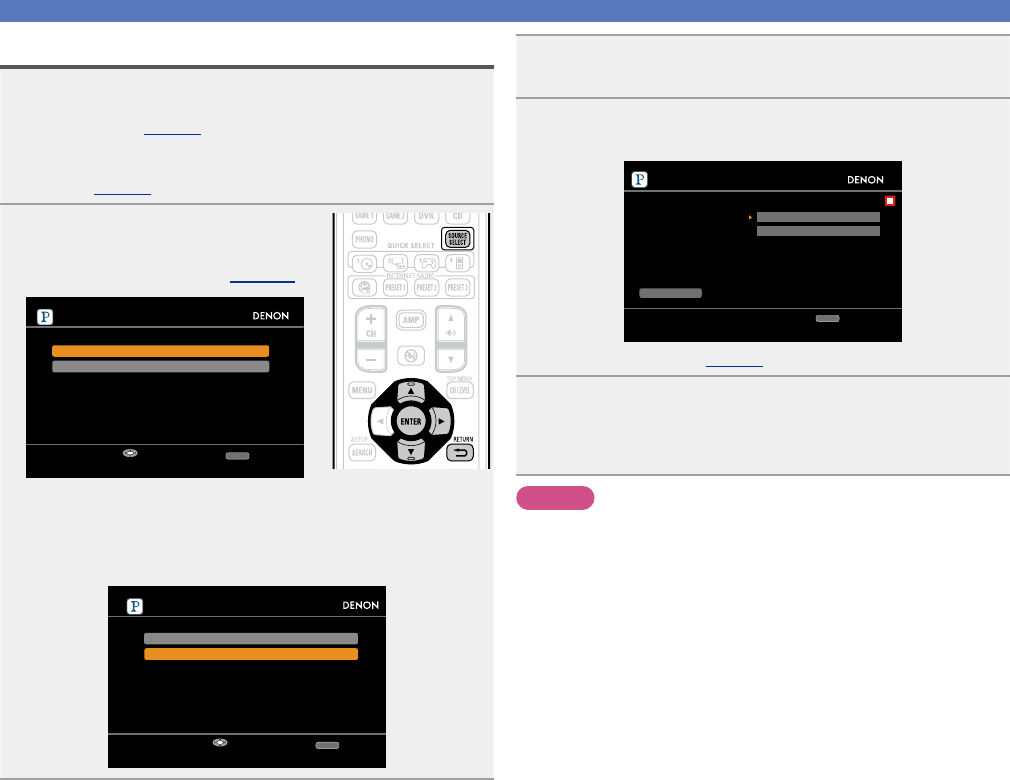Click the volume down arrow on the remote

[451, 359]
